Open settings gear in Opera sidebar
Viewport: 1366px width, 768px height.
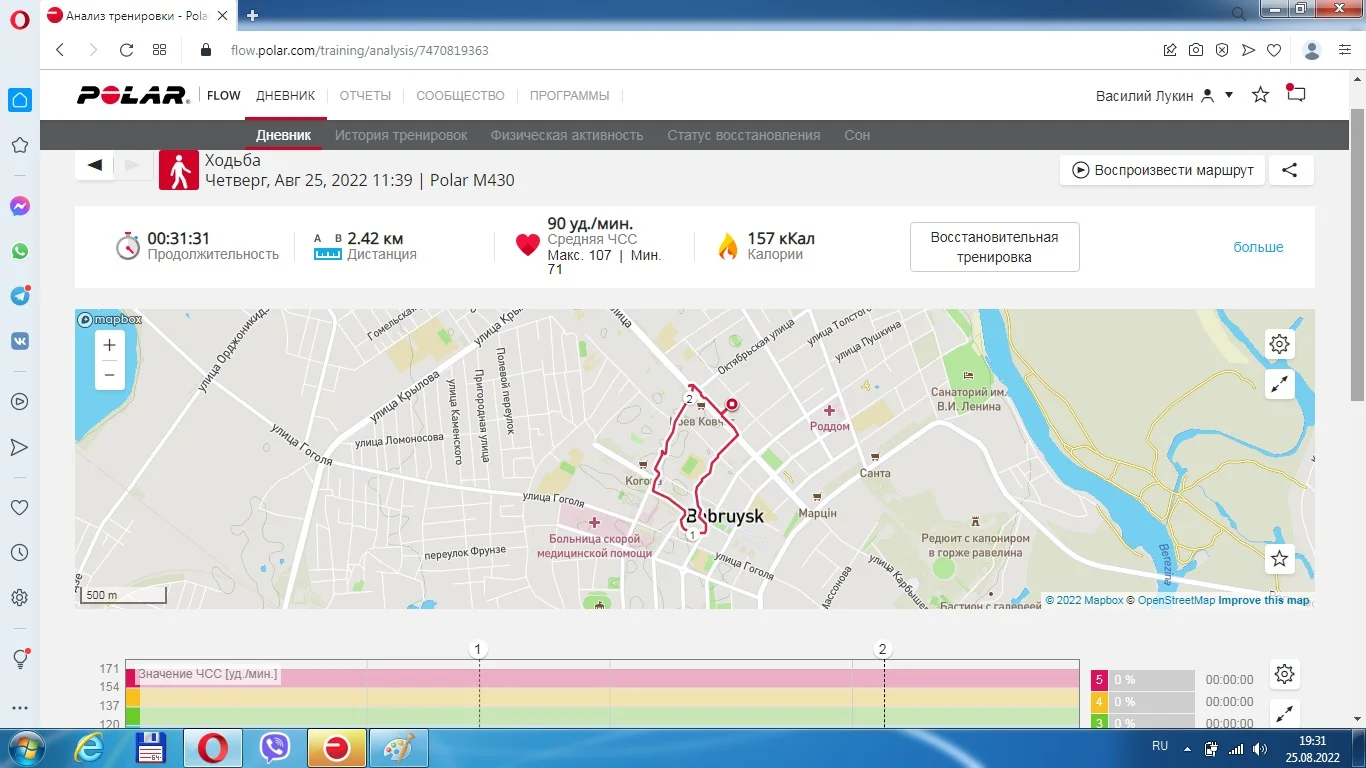[x=19, y=598]
